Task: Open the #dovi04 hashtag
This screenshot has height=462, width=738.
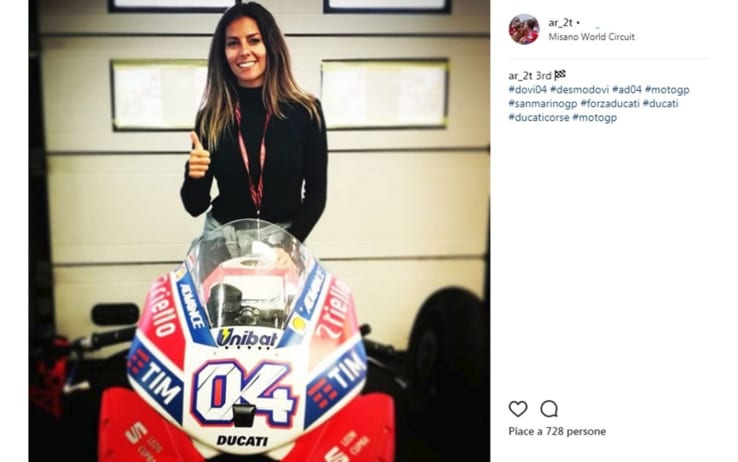Action: tap(528, 89)
